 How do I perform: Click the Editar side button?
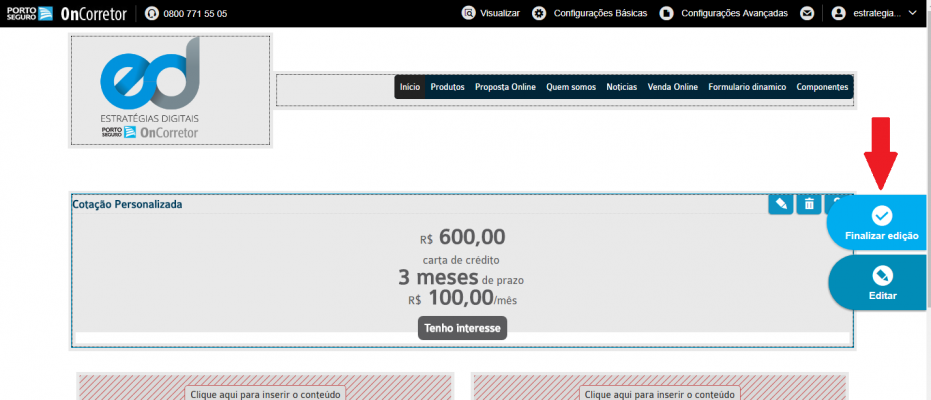882,282
